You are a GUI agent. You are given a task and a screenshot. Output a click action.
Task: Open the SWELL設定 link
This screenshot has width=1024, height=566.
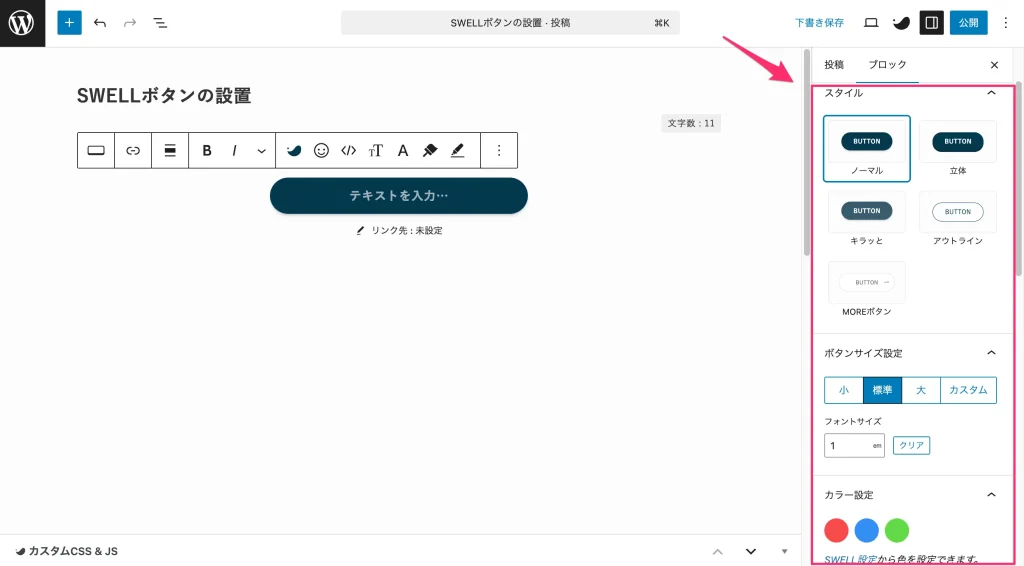(x=850, y=559)
